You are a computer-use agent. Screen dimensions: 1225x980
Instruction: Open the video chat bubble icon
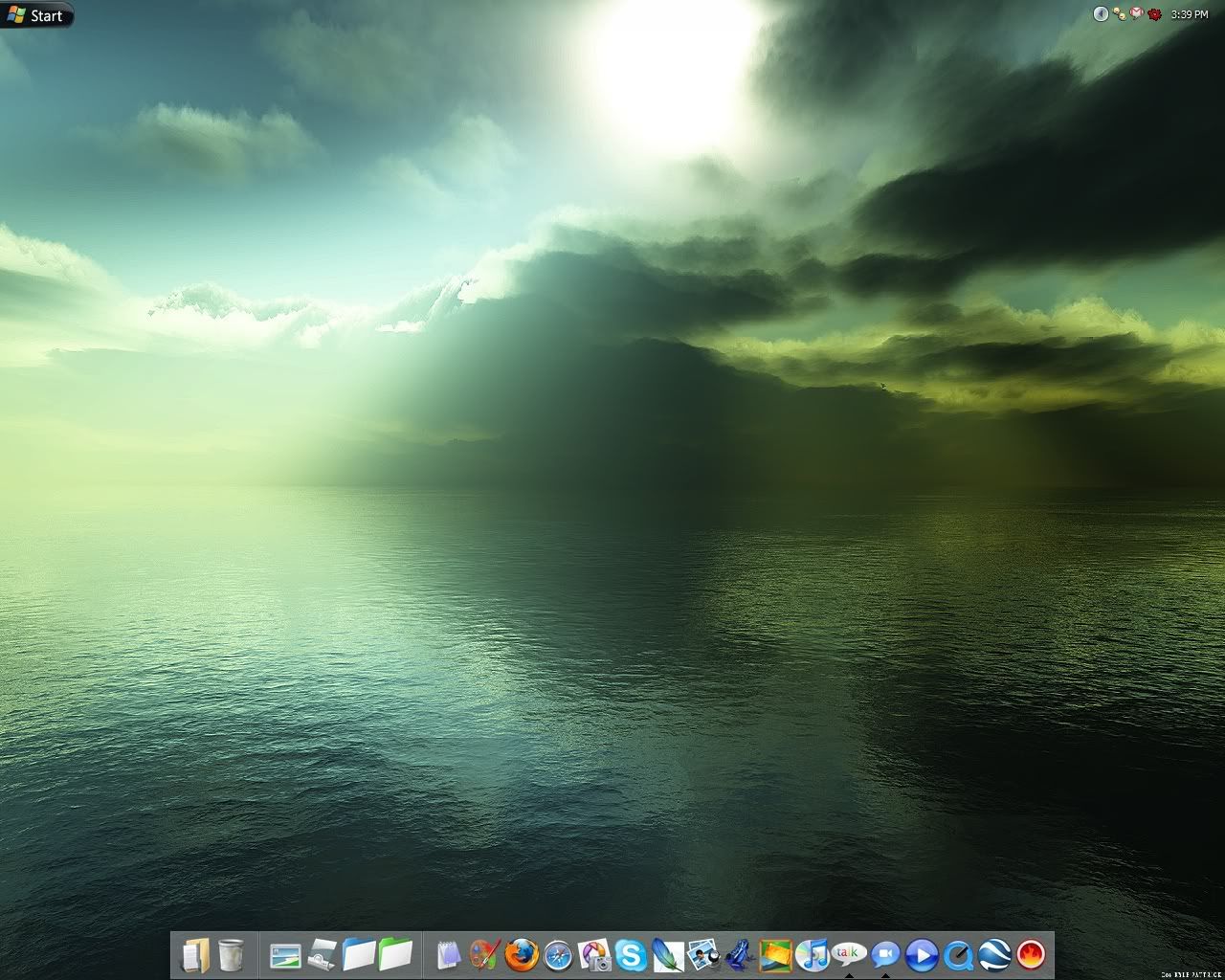885,955
